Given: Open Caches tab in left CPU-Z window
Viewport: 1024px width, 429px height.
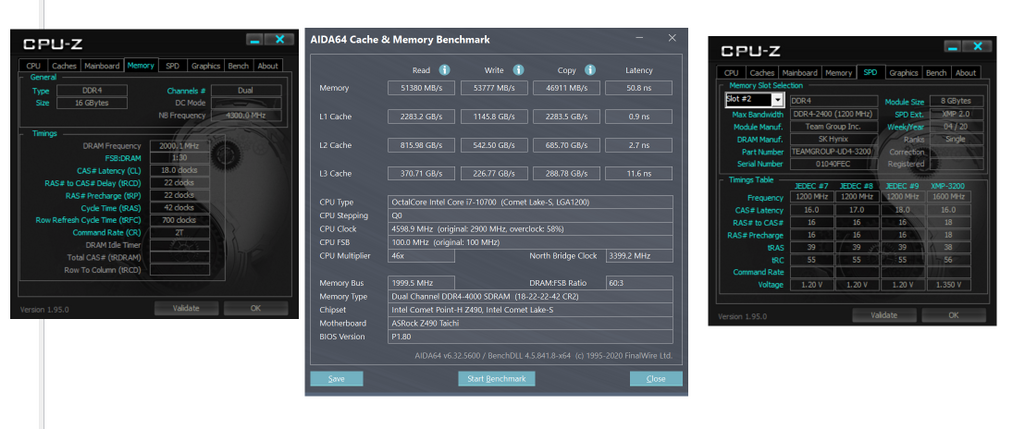Looking at the screenshot, I should tap(64, 66).
